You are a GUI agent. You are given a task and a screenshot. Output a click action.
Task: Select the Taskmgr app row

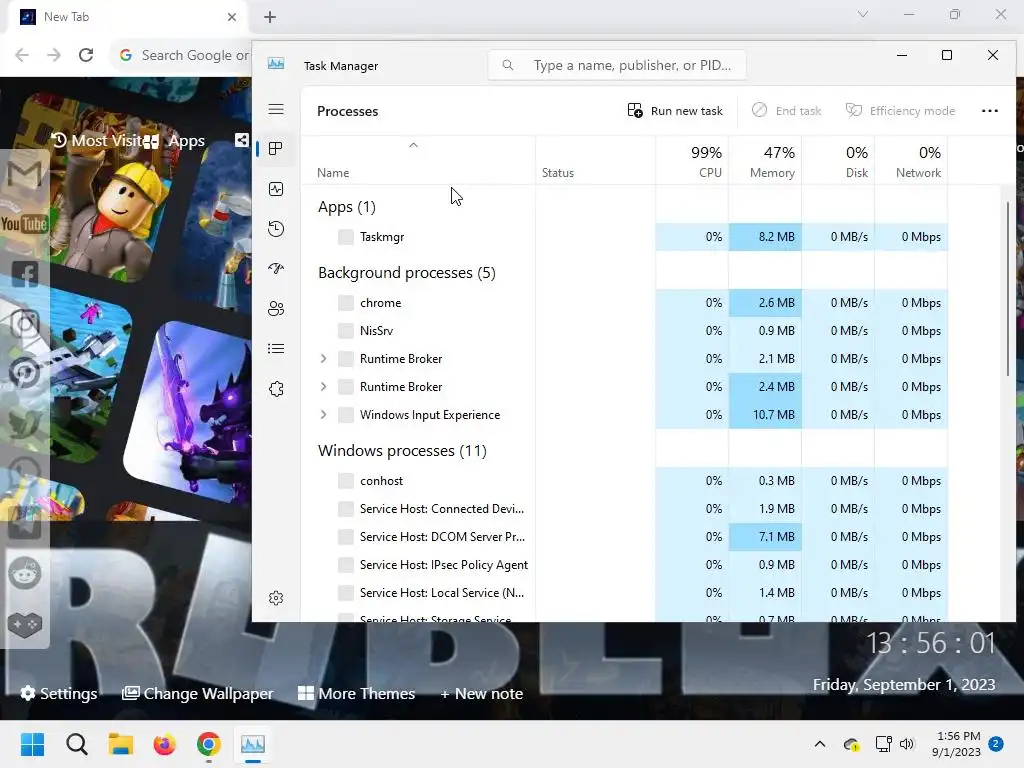[625, 237]
